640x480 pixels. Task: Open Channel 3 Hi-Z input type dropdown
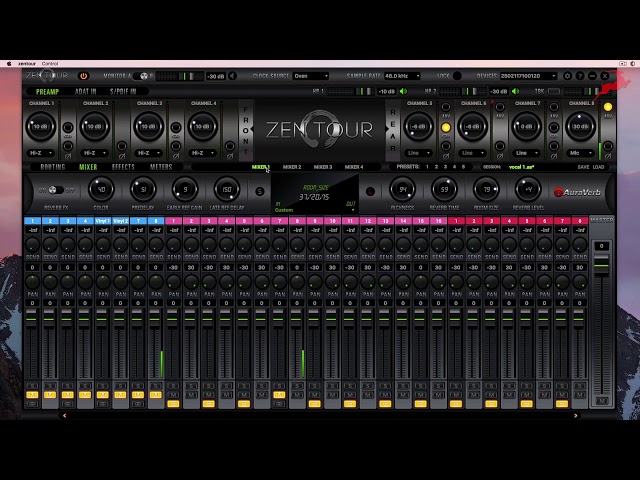point(149,153)
